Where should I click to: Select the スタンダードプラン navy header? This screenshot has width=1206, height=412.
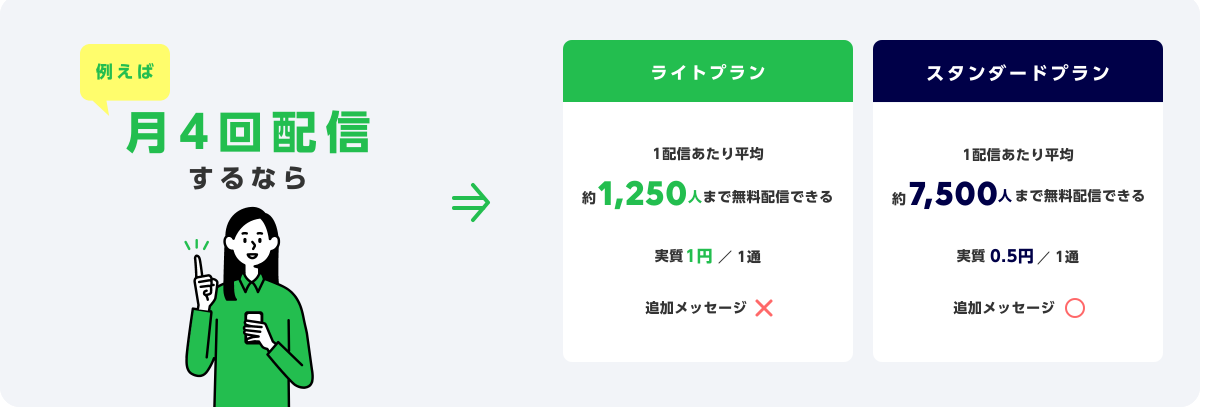tap(1018, 71)
